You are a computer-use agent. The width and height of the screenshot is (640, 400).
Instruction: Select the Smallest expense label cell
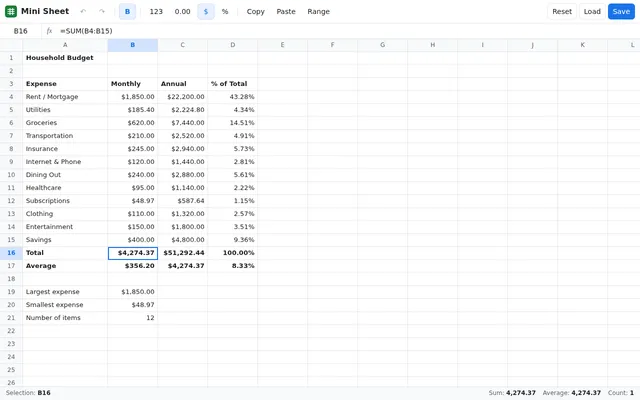coord(65,305)
